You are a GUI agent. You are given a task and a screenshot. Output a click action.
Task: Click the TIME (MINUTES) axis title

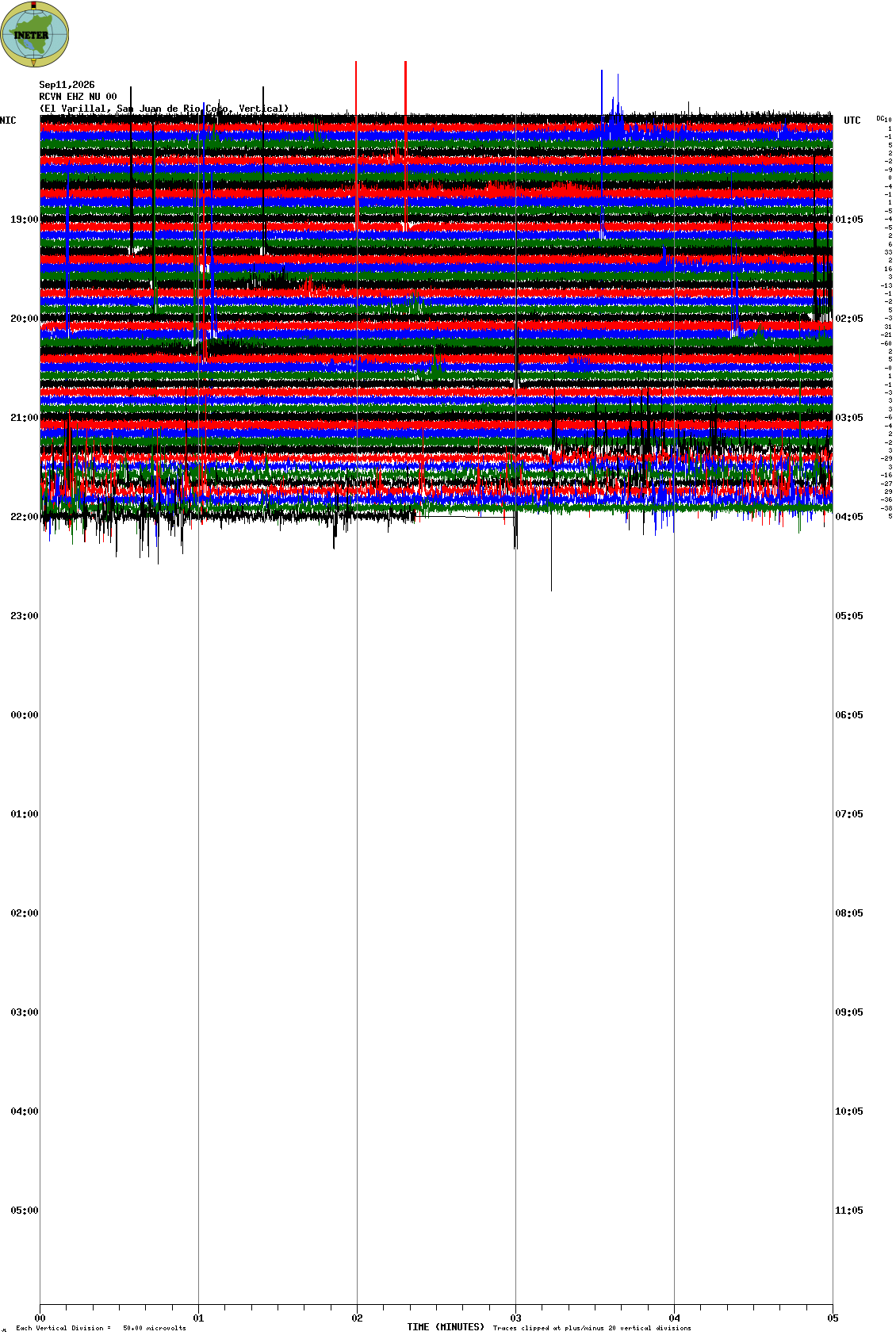coord(446,1327)
